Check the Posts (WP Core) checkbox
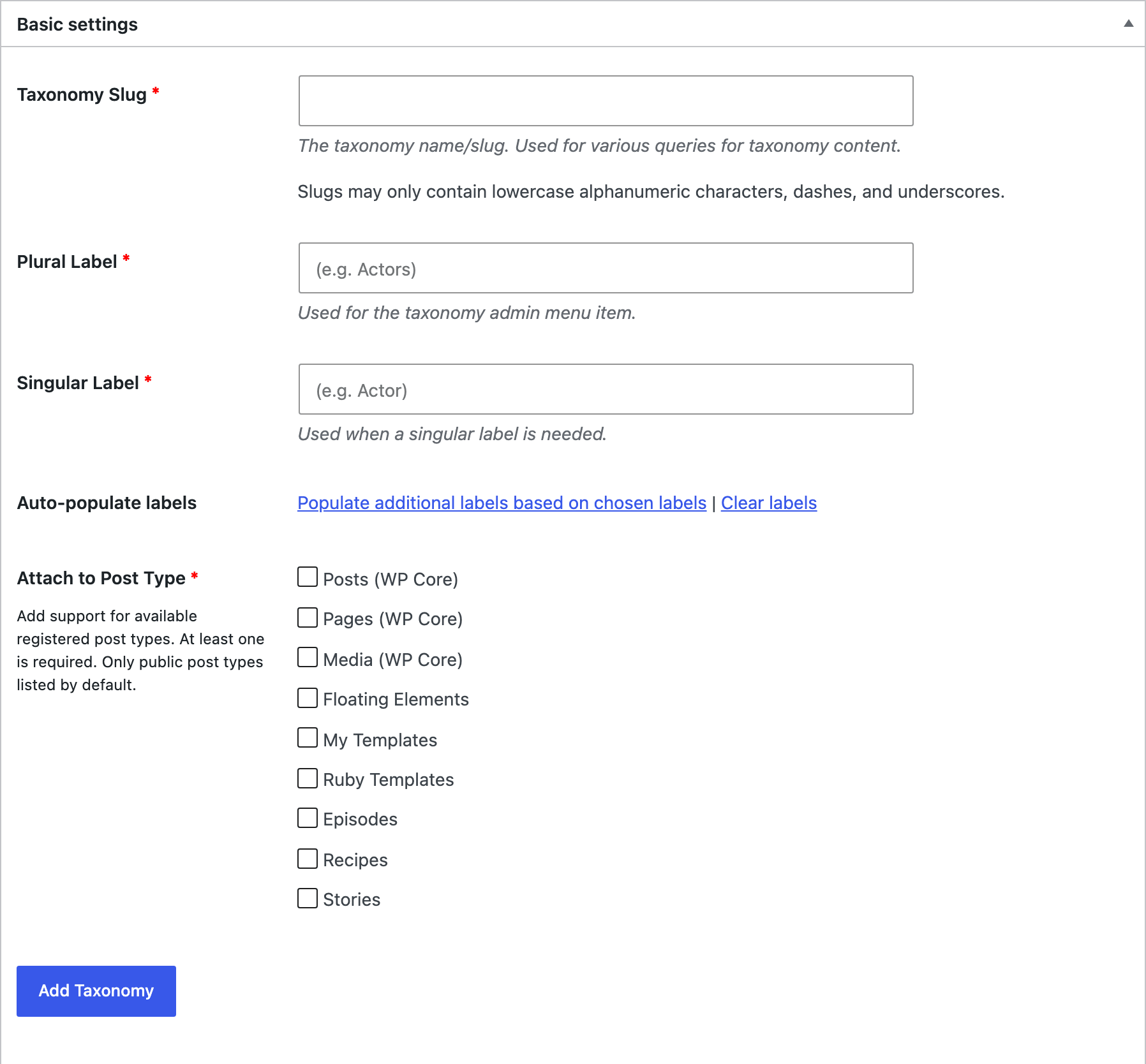1146x1064 pixels. click(308, 577)
